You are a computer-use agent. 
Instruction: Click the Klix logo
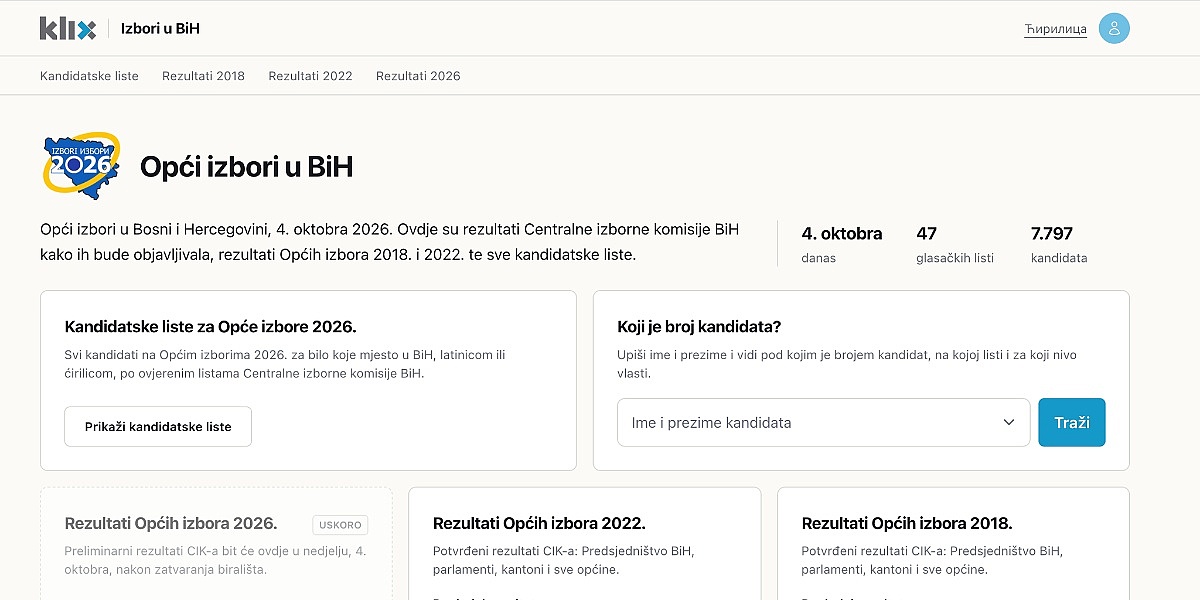click(68, 28)
